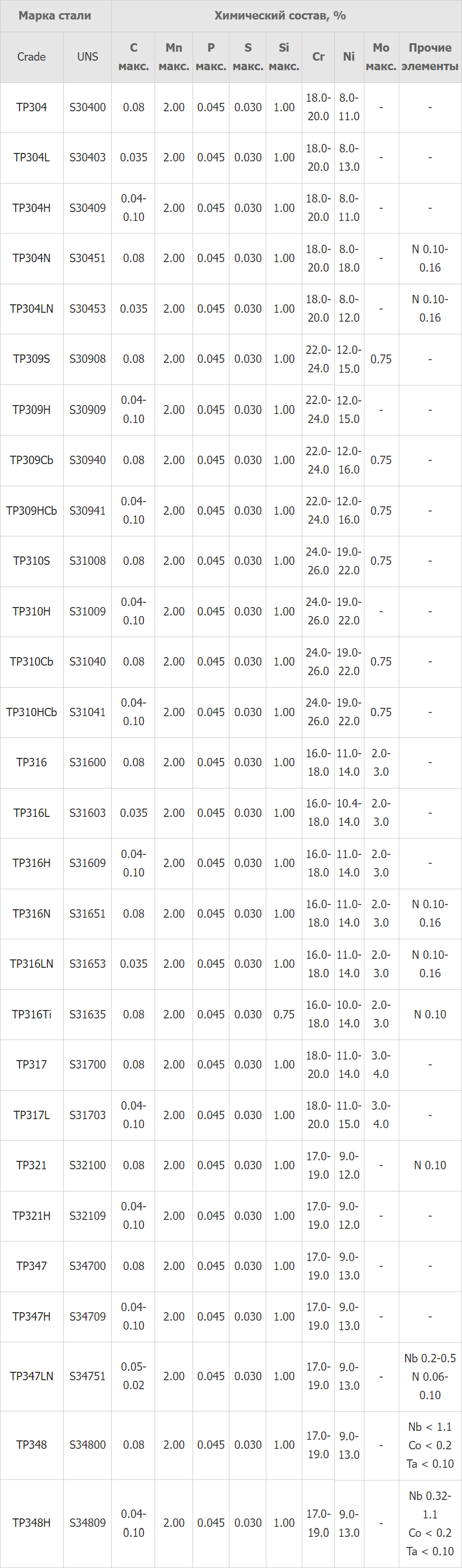Click the UNS column header
The width and height of the screenshot is (462, 1568).
pos(88,57)
